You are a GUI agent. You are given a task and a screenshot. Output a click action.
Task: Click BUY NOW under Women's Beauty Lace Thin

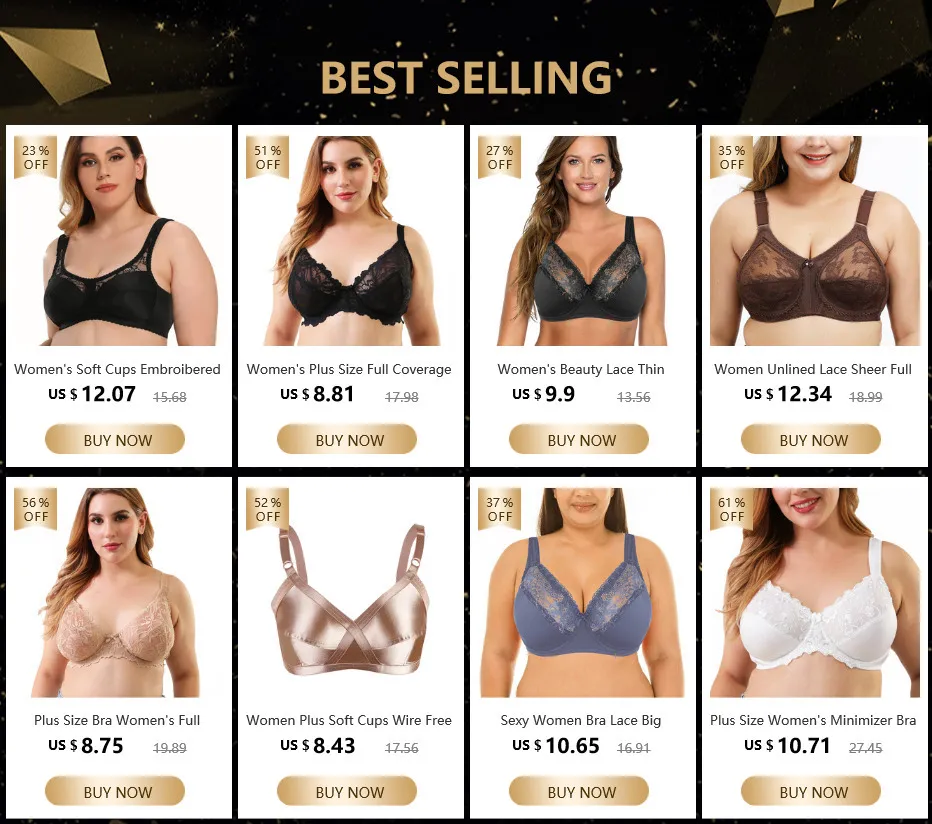point(579,439)
